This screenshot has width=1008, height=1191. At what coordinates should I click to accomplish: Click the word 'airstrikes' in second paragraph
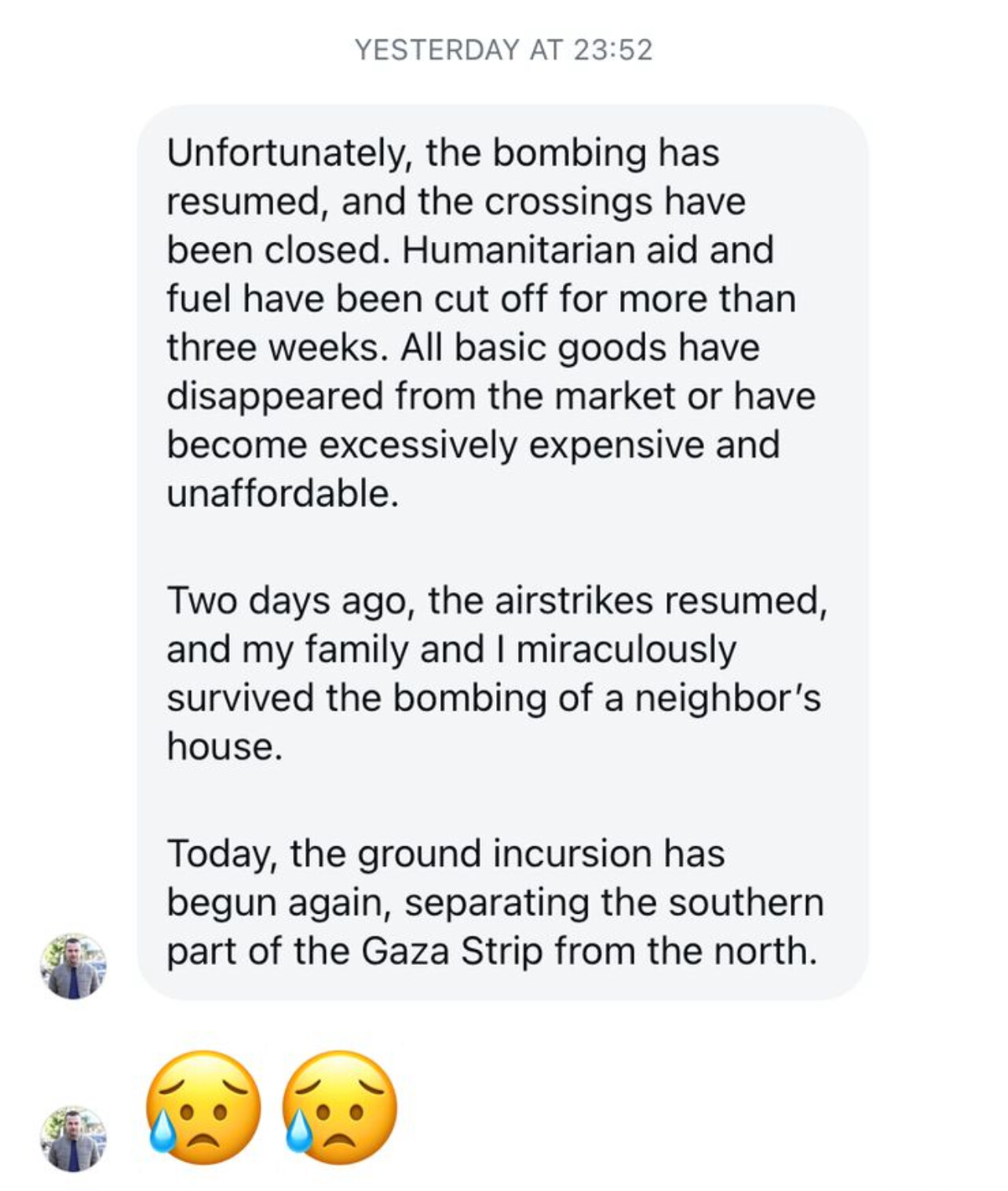click(x=573, y=600)
